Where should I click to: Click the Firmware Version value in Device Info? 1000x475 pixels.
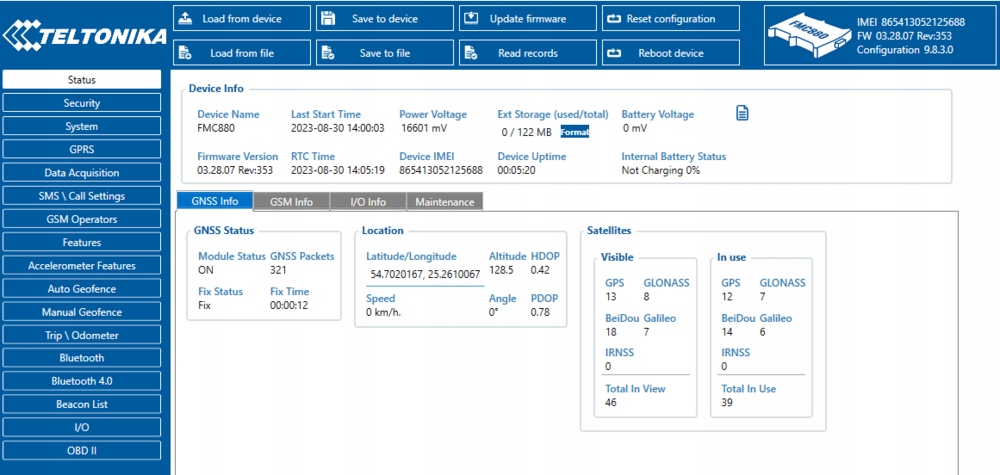tap(235, 170)
